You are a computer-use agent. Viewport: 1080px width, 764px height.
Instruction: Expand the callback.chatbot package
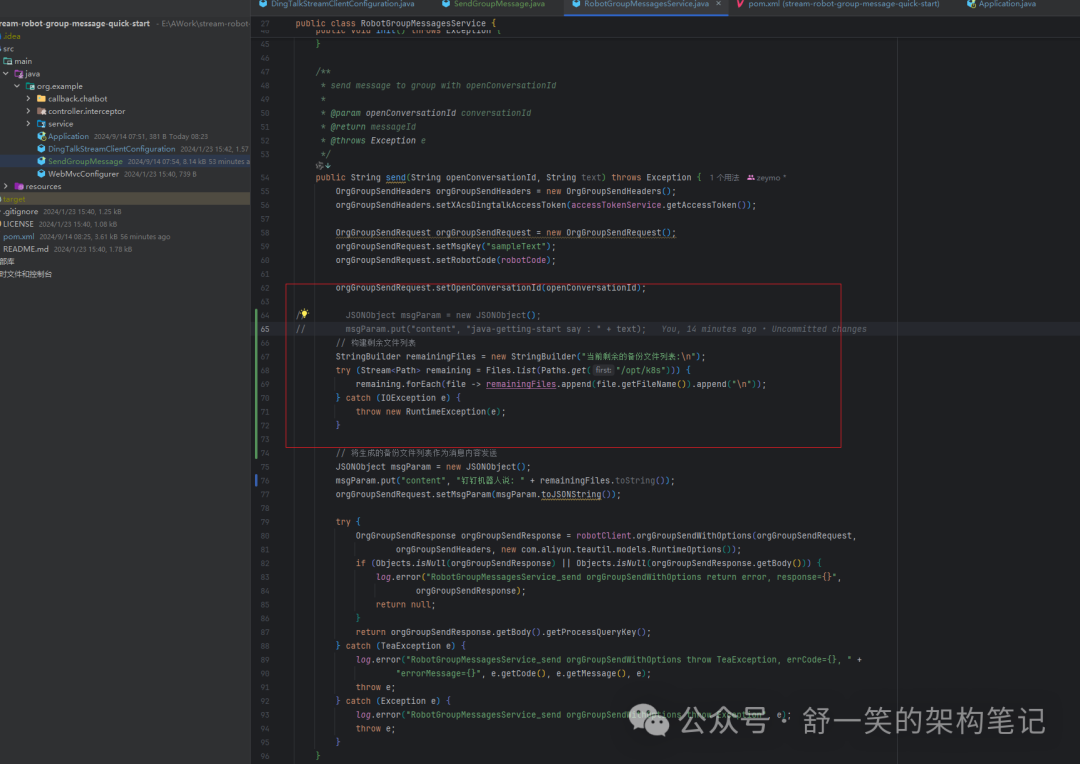point(28,99)
